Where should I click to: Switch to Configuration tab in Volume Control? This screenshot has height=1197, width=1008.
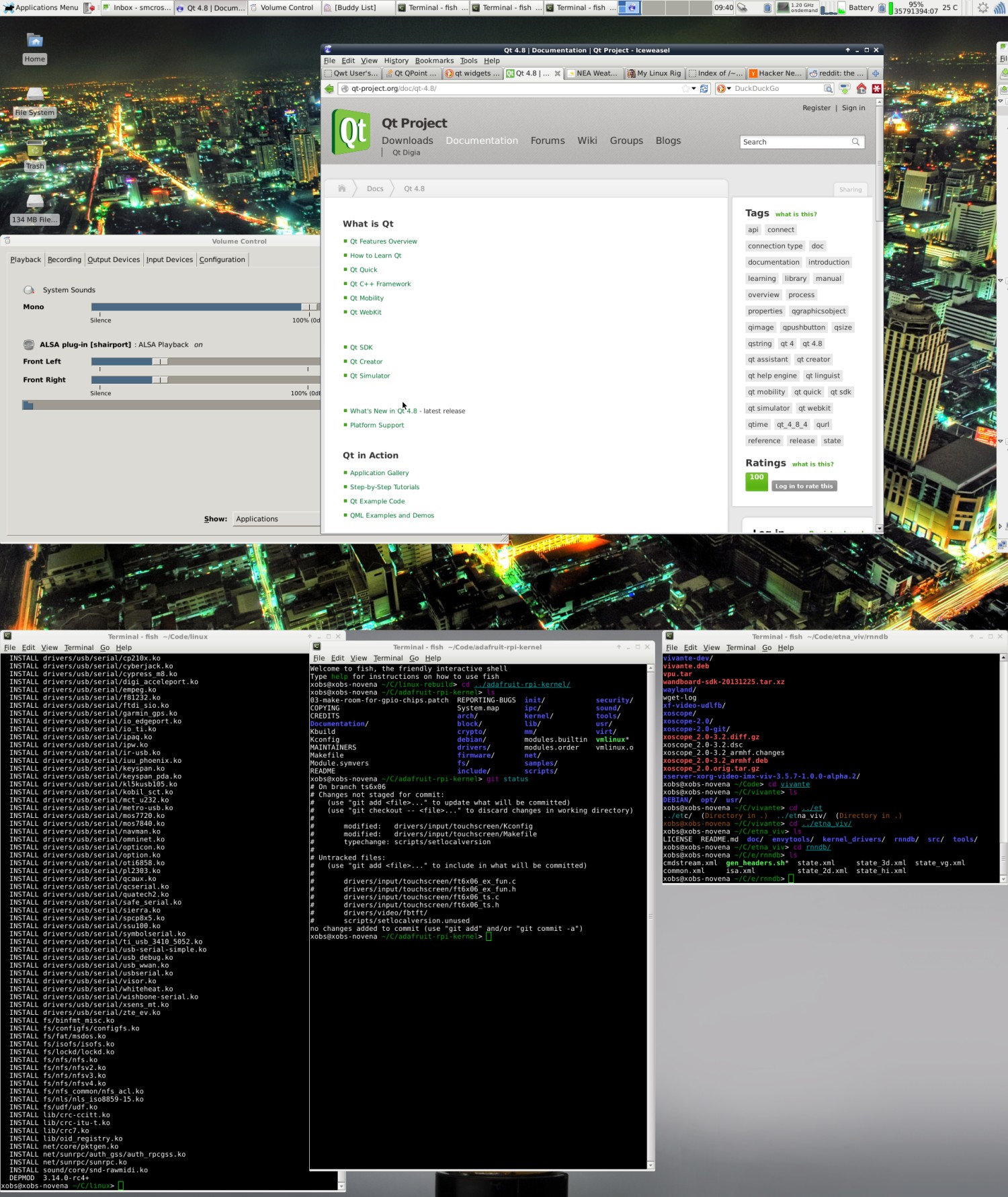tap(222, 259)
